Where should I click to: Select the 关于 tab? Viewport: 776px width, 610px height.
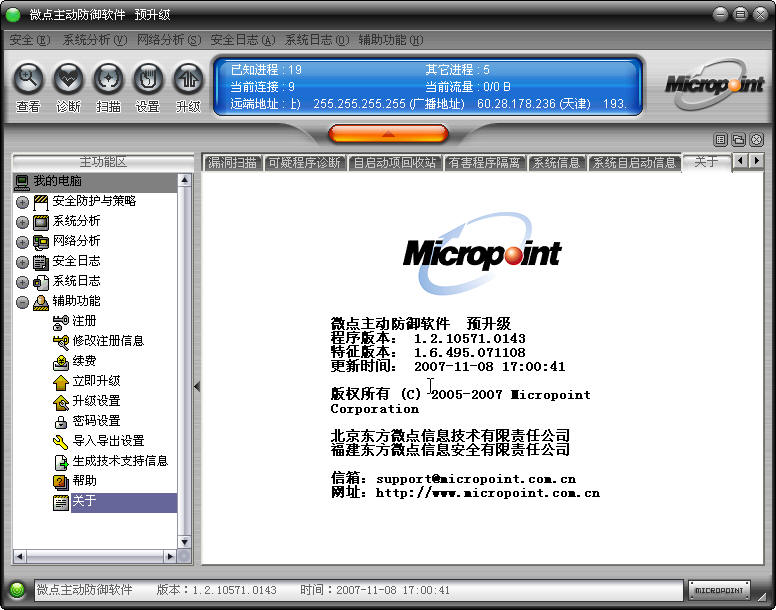point(706,162)
